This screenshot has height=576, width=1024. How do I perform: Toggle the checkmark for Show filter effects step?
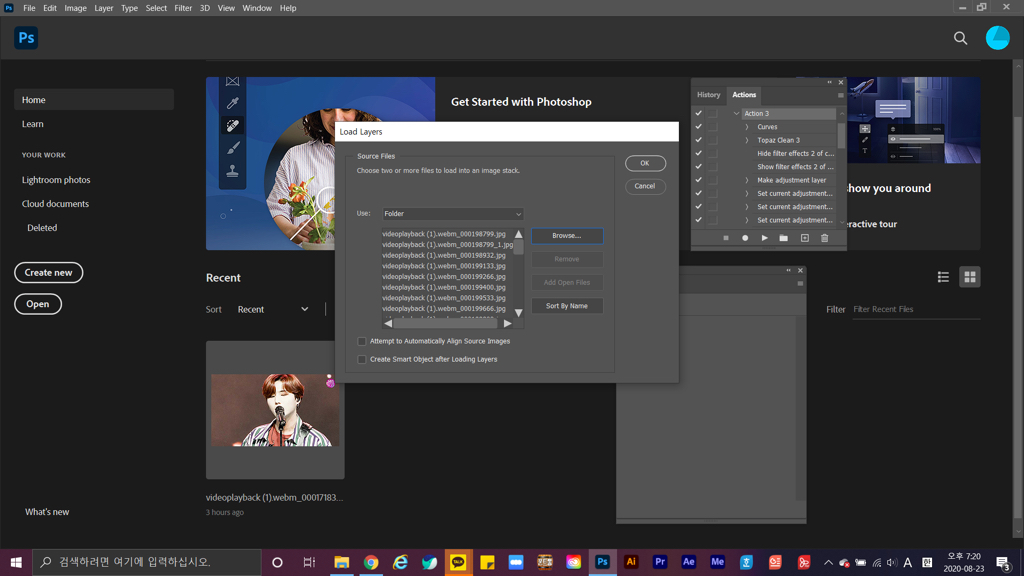[x=698, y=167]
